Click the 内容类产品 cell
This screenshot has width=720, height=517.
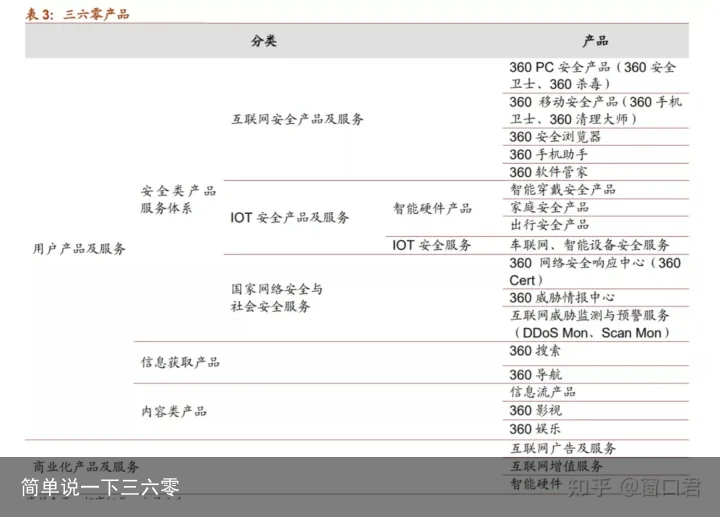click(x=174, y=411)
